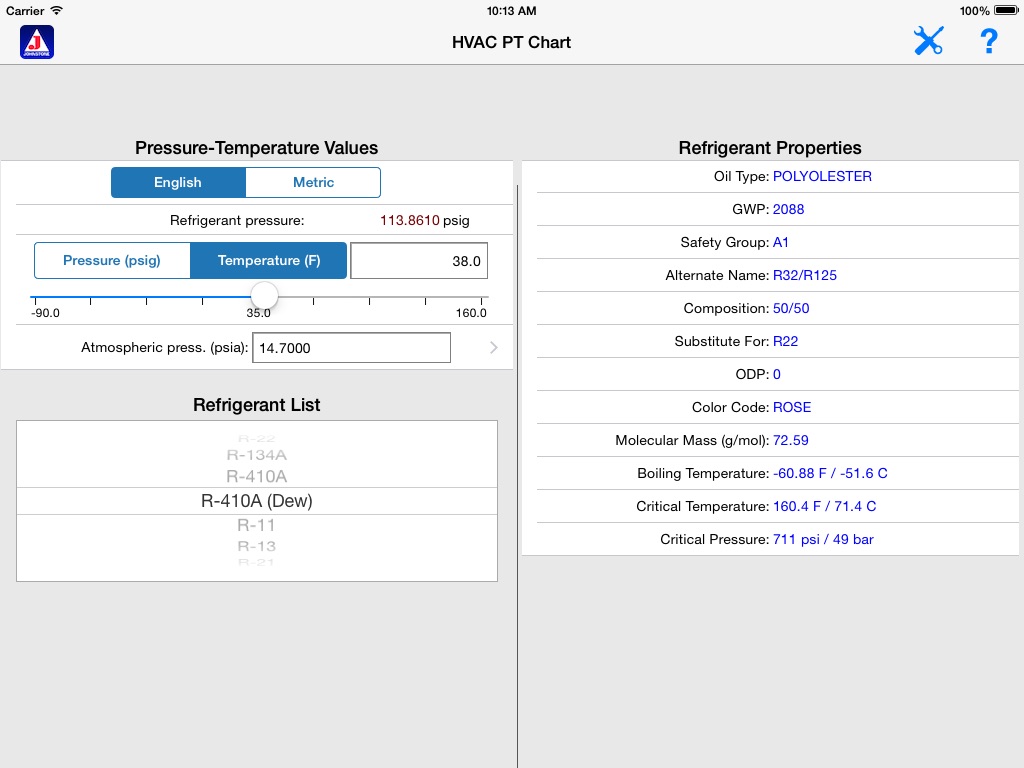Edit the atmospheric pressure field 14.7000
This screenshot has height=768, width=1024.
point(351,347)
